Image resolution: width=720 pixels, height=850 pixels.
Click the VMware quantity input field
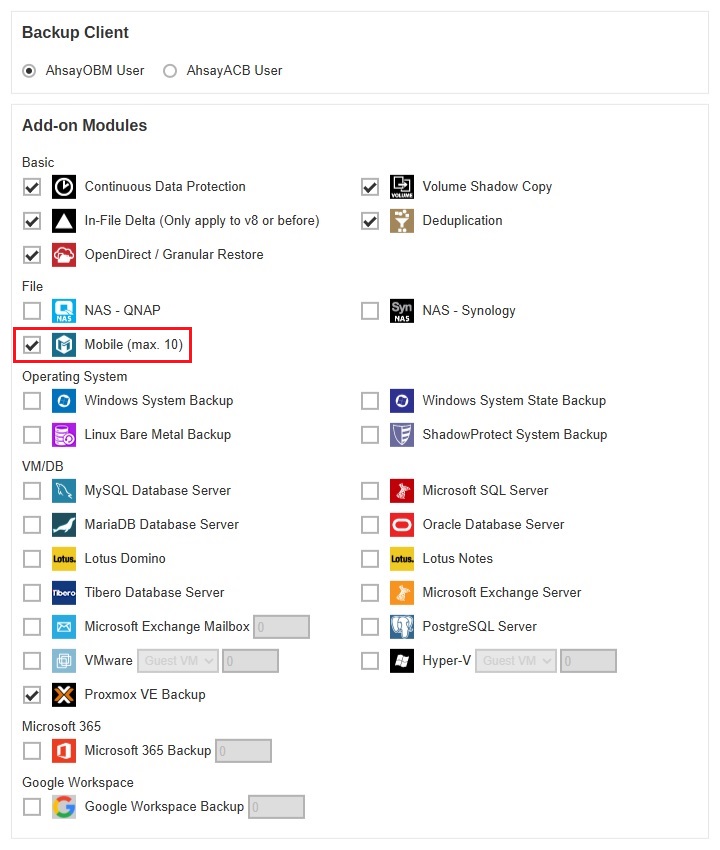(250, 661)
